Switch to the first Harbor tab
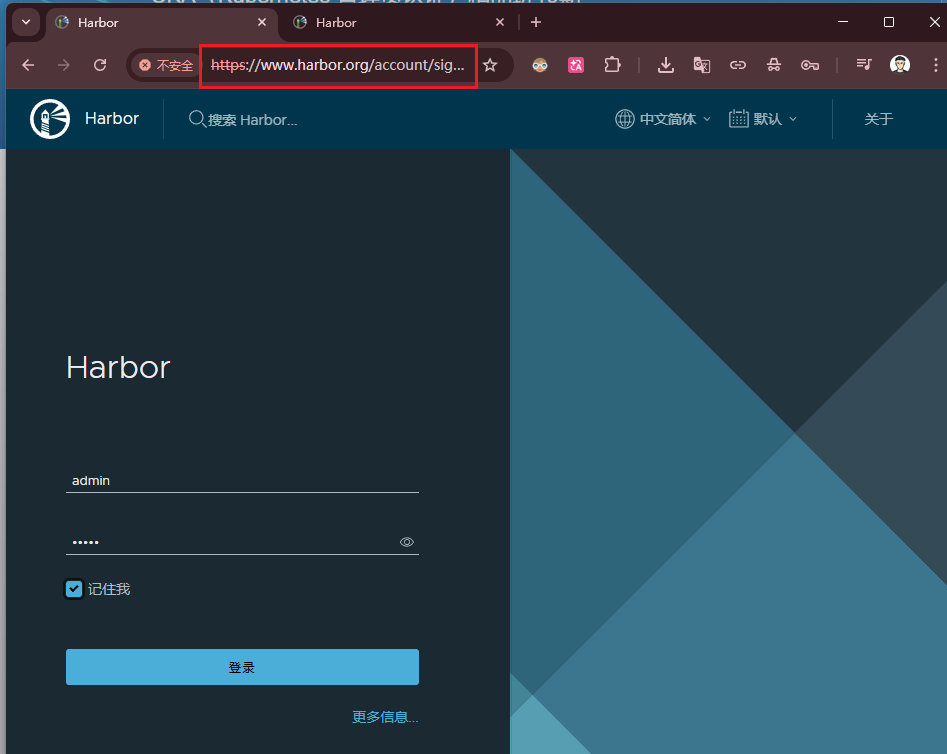This screenshot has width=947, height=754. pos(161,23)
